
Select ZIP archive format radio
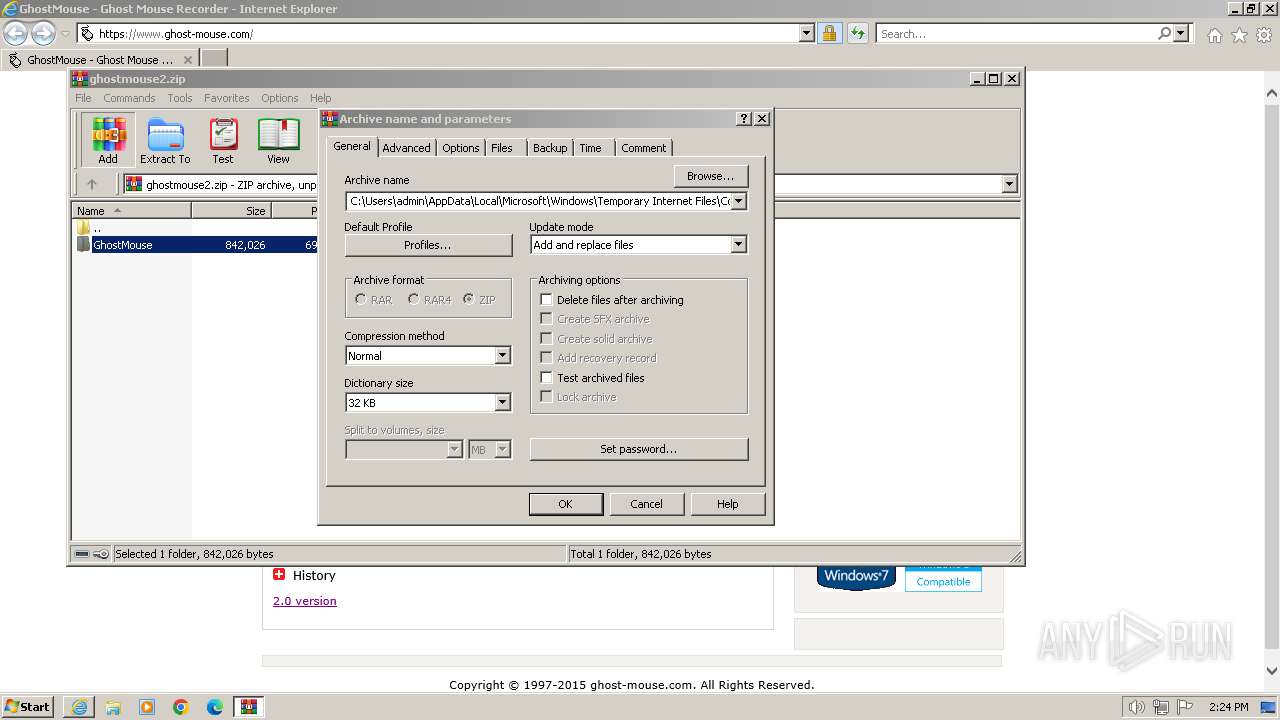[468, 299]
